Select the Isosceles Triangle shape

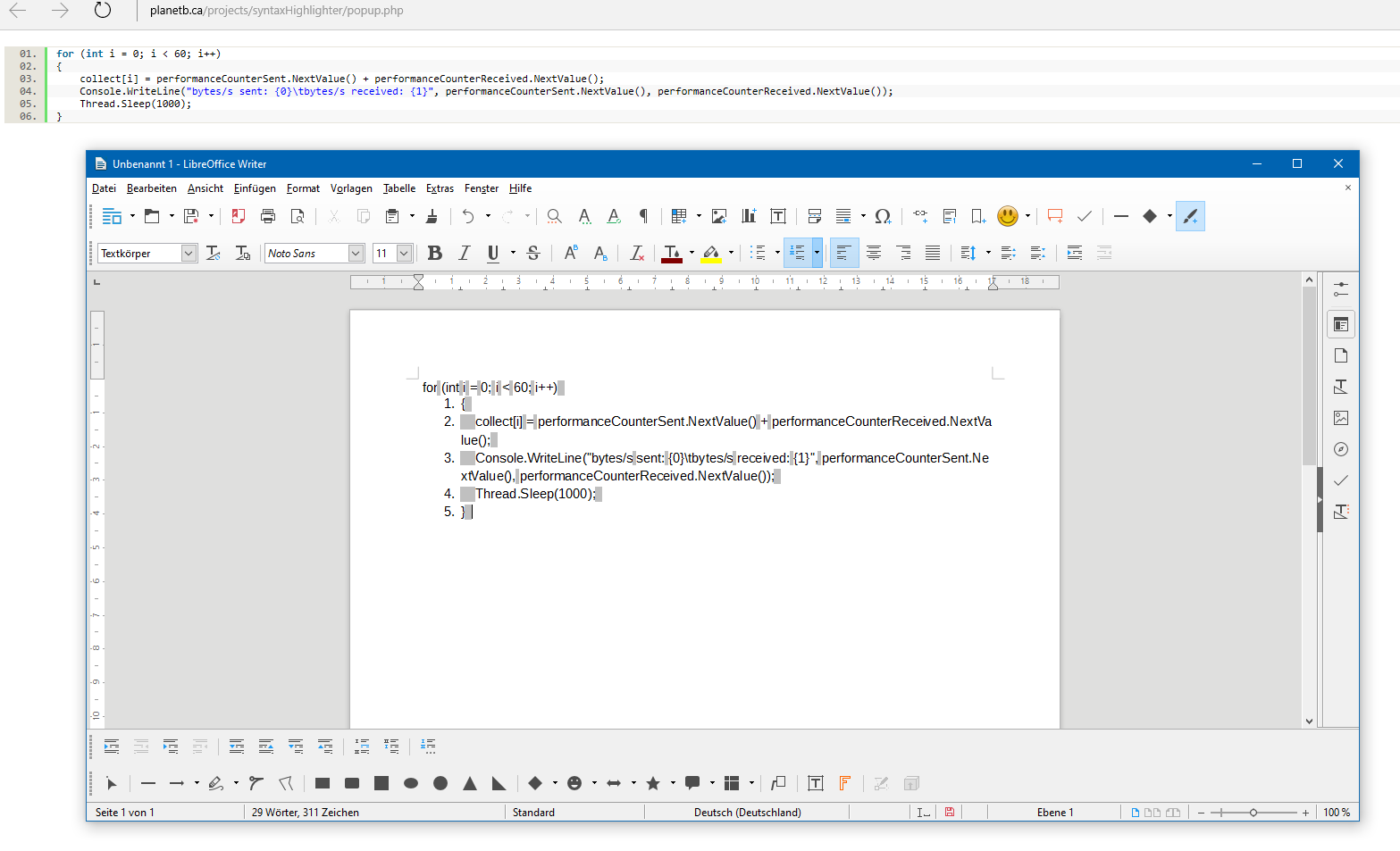tap(470, 783)
